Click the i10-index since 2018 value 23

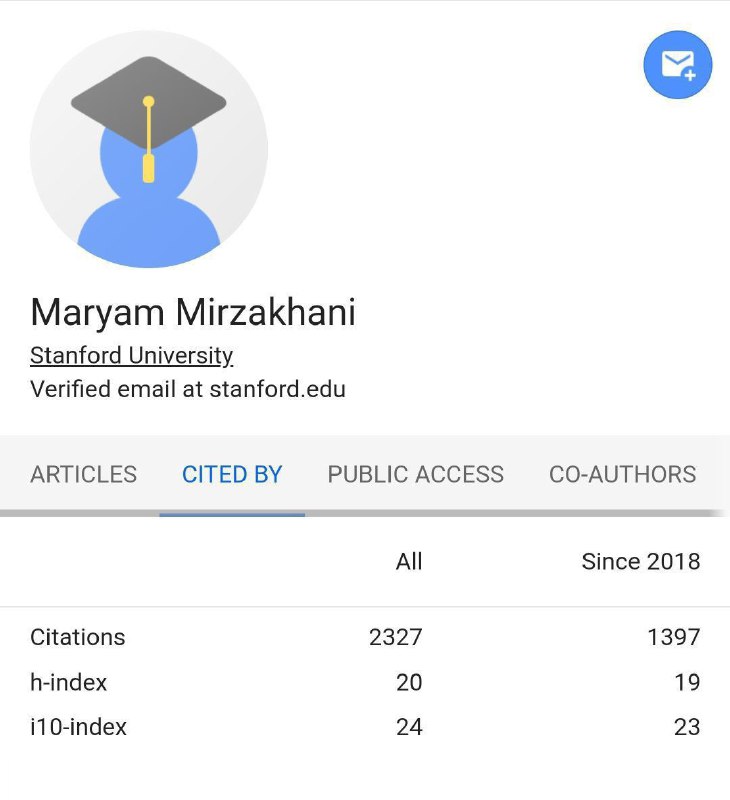point(687,727)
